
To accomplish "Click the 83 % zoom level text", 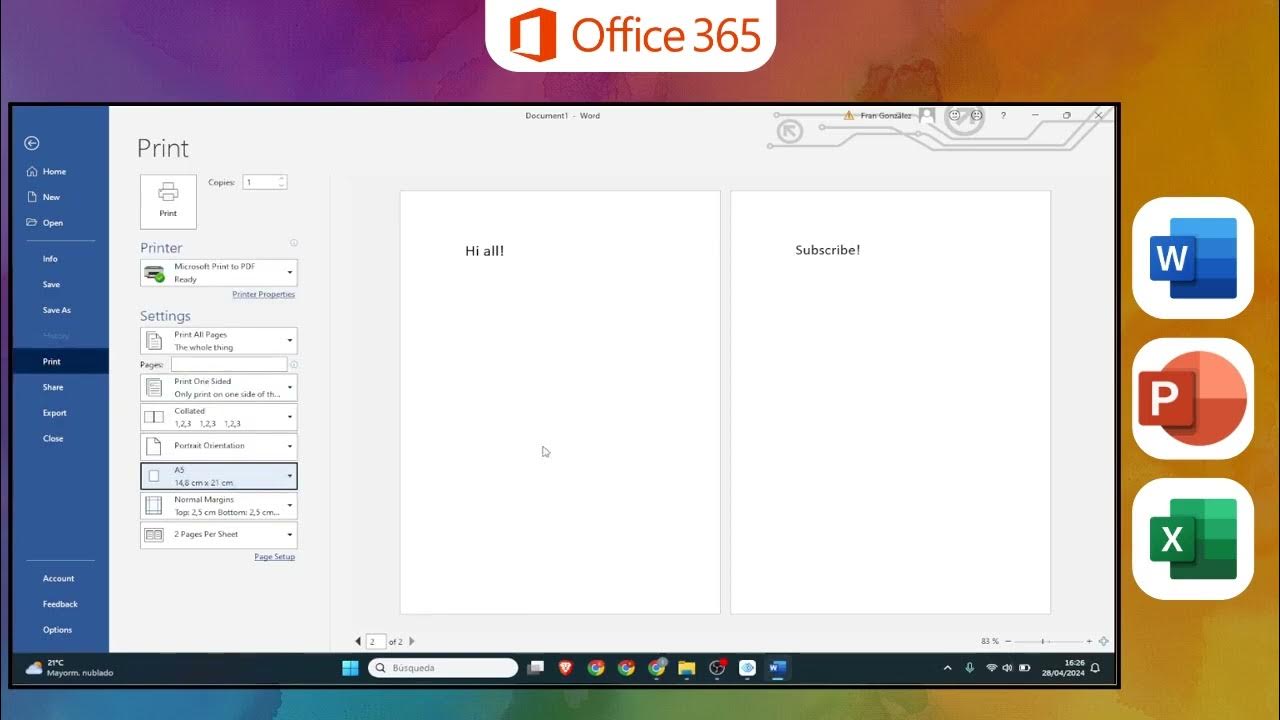I will click(x=990, y=641).
